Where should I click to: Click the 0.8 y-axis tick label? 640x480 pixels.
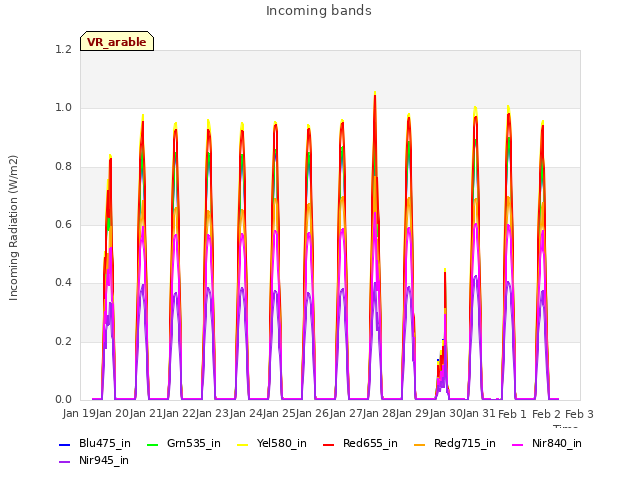point(63,167)
